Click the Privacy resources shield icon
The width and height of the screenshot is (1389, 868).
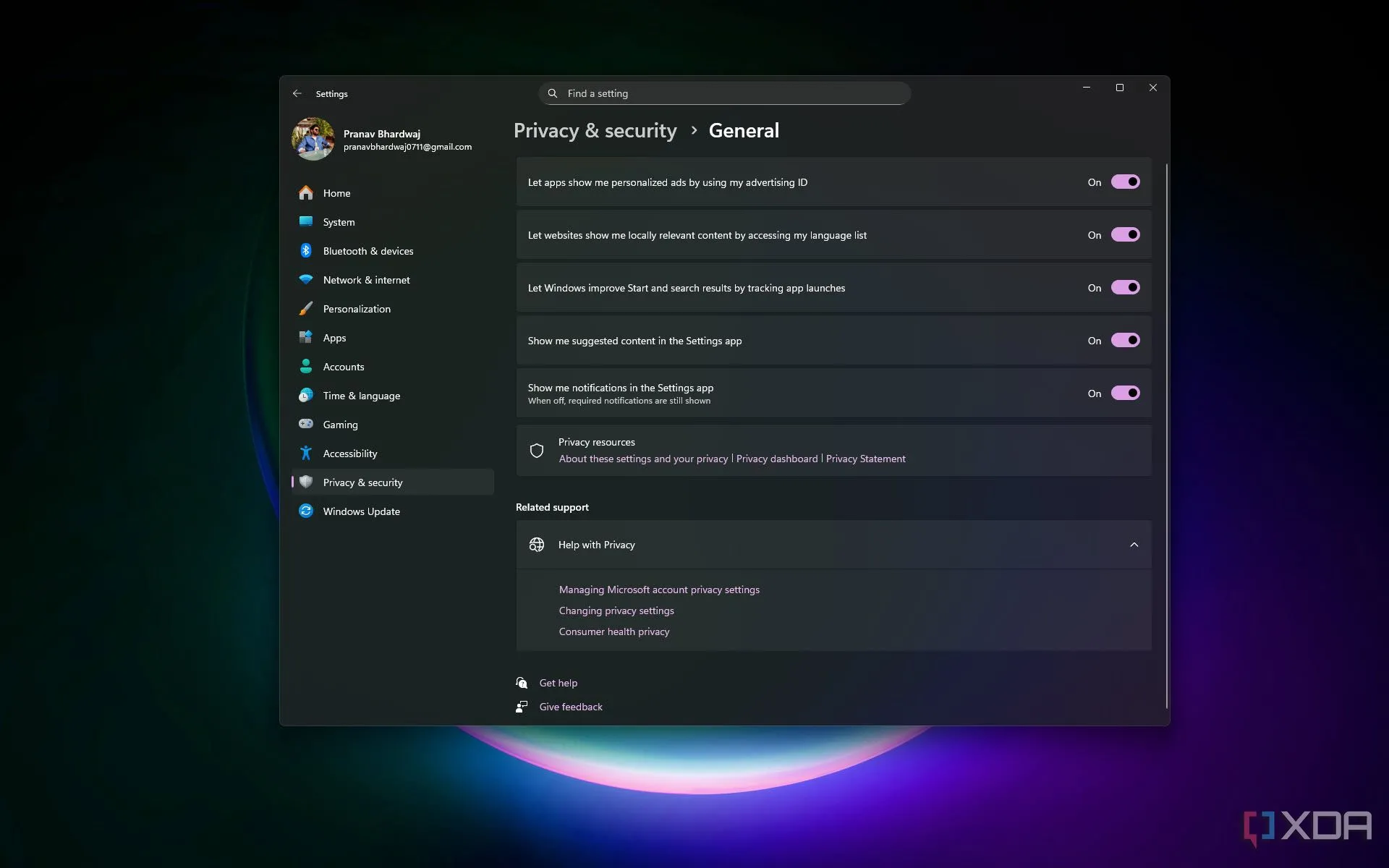point(537,451)
